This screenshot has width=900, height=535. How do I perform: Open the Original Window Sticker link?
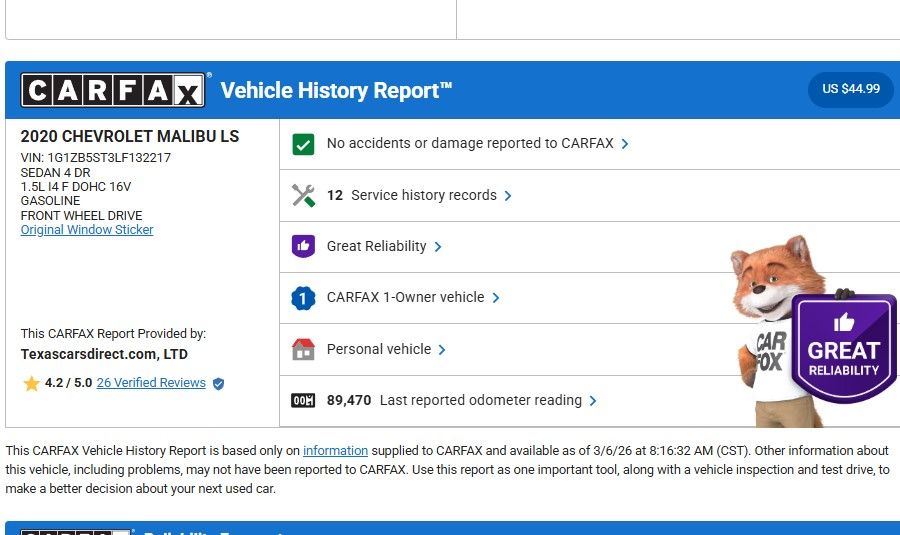87,230
